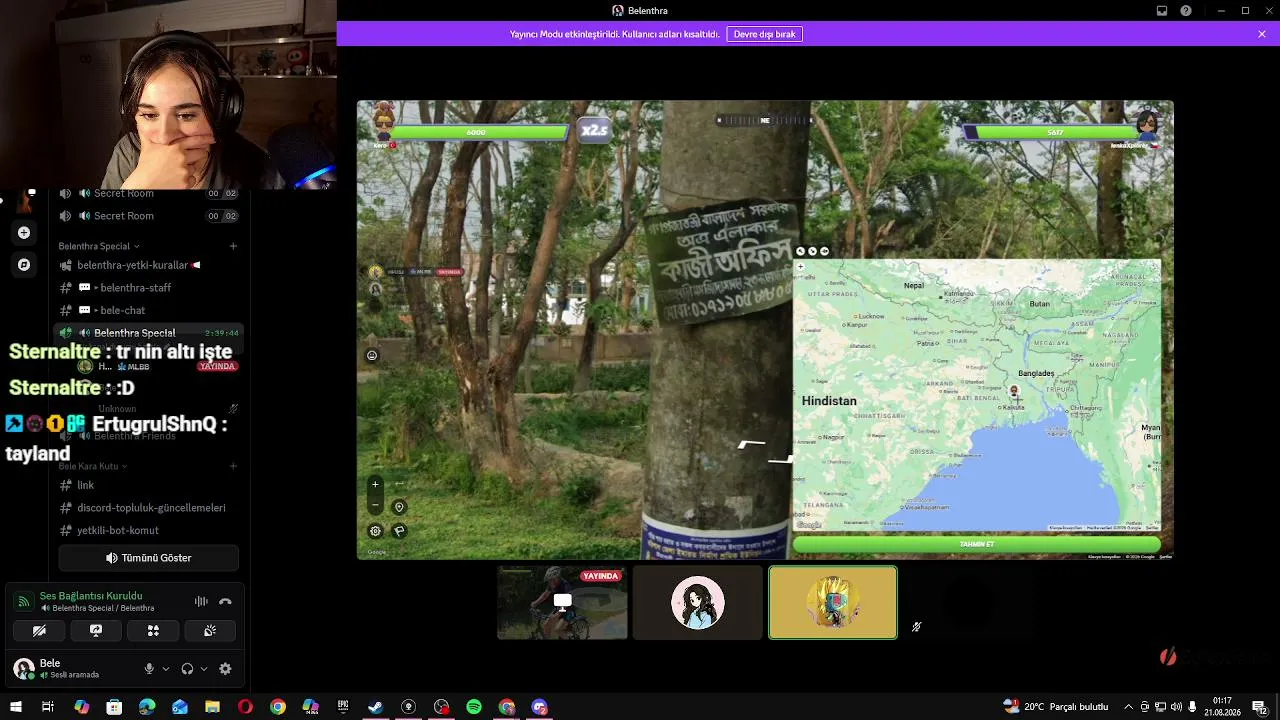Open the YAYINDA live stream thumbnail

tap(562, 602)
